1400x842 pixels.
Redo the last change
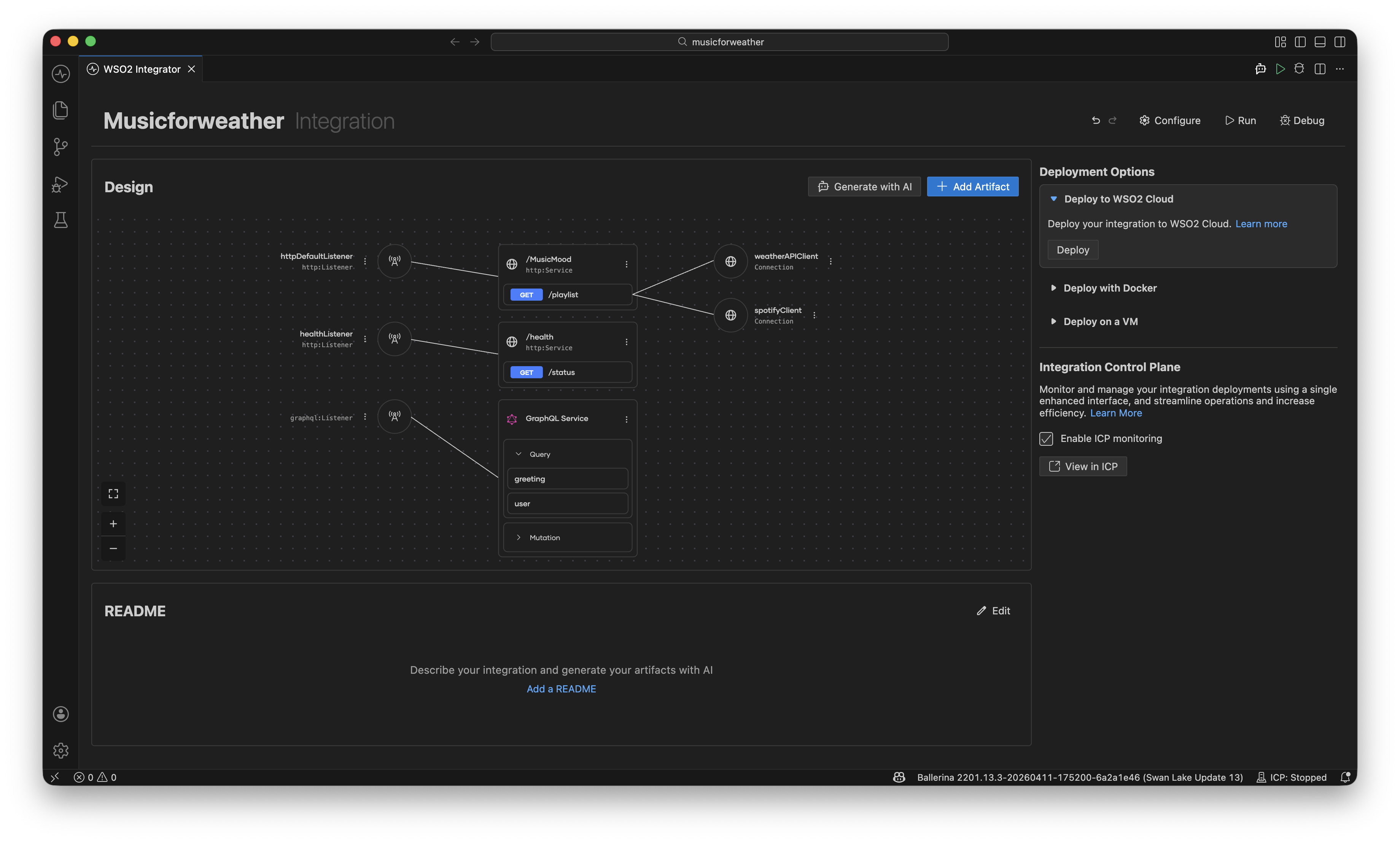click(1112, 120)
